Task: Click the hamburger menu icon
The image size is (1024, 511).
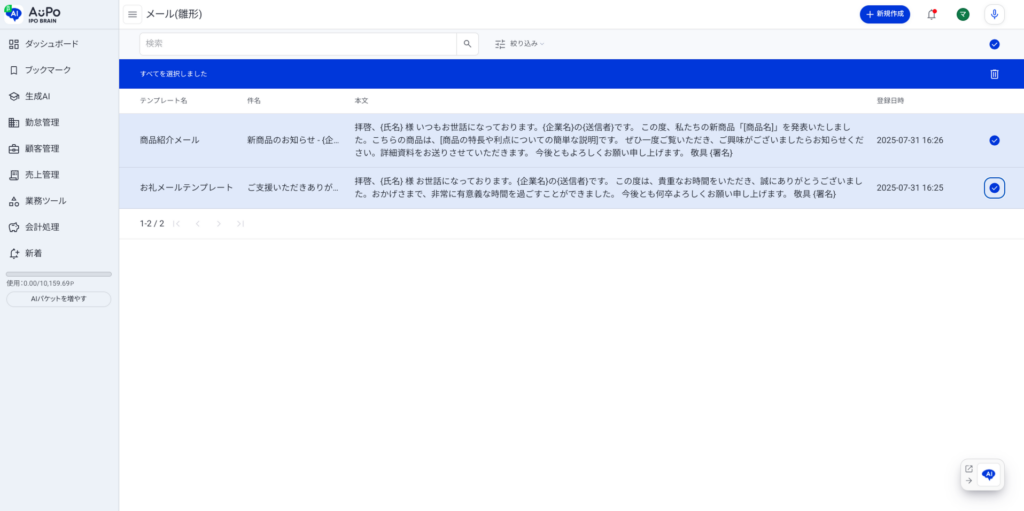Action: (132, 14)
